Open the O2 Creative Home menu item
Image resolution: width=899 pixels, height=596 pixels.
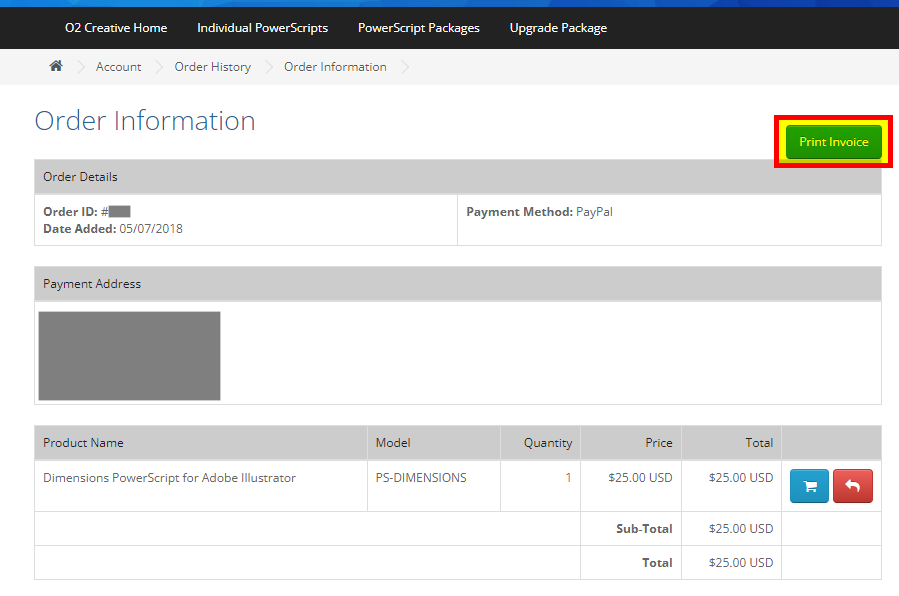point(116,28)
